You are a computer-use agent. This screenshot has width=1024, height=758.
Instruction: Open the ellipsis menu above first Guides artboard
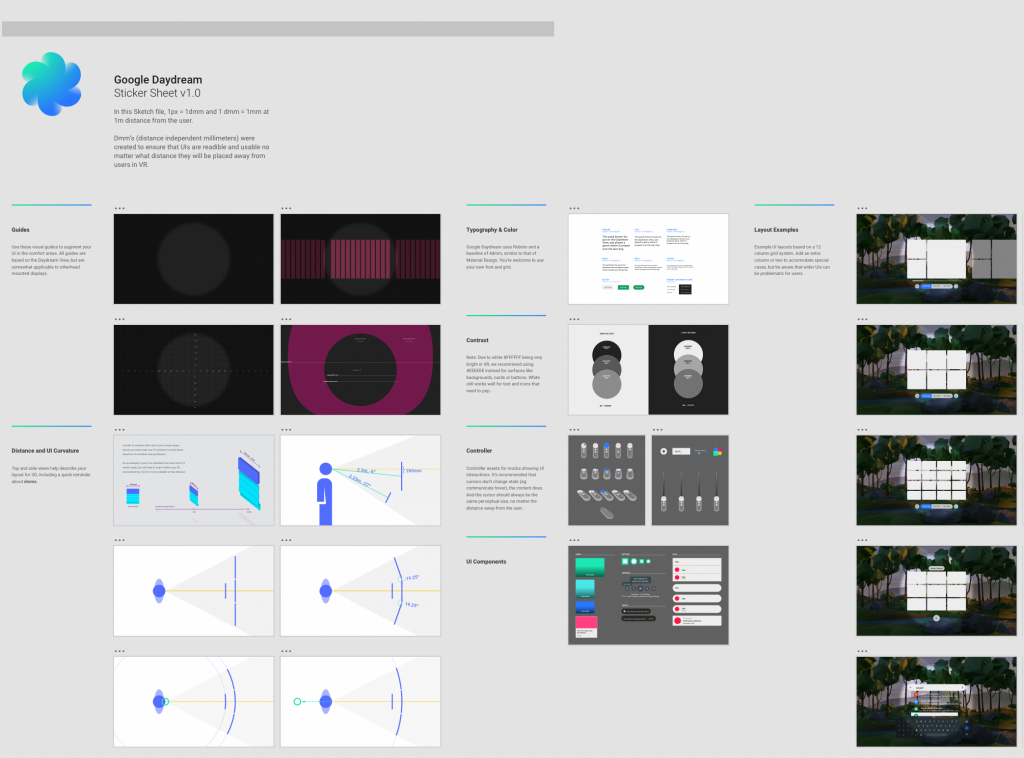pos(119,208)
